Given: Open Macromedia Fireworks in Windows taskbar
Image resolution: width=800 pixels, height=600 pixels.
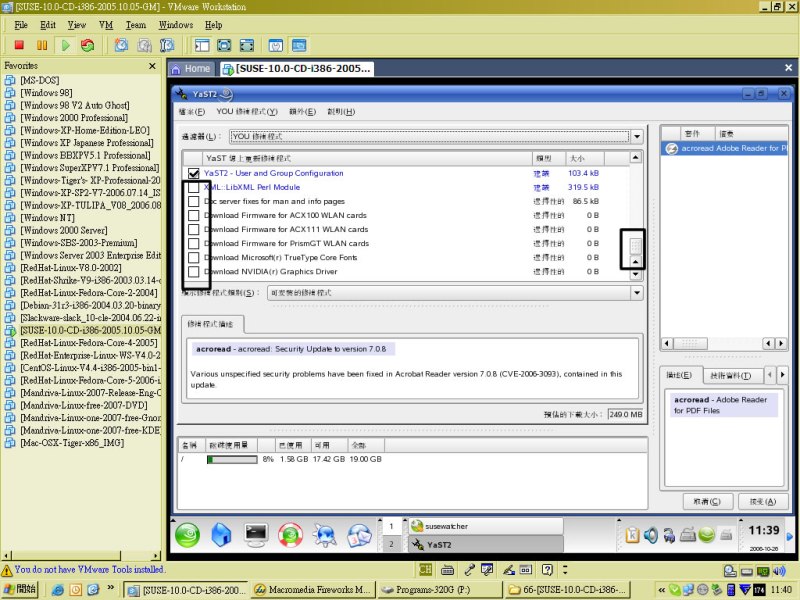Looking at the screenshot, I should pyautogui.click(x=313, y=590).
